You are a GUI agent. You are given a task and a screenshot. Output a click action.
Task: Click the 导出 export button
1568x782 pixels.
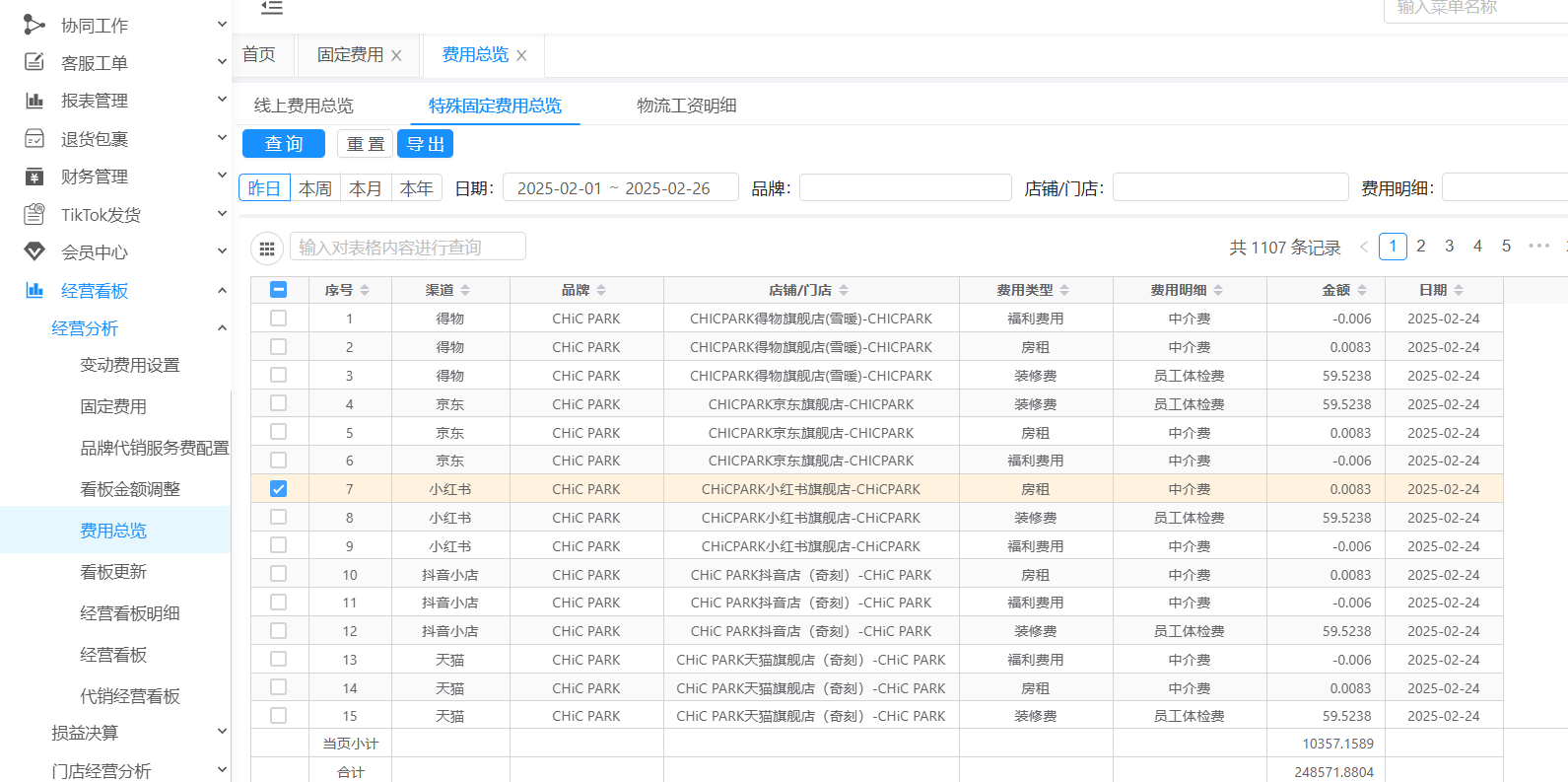point(425,144)
